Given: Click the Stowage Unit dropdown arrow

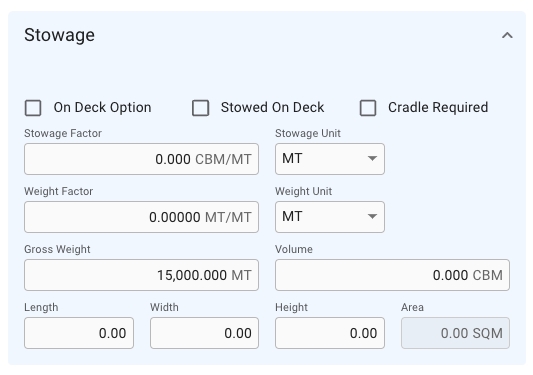Looking at the screenshot, I should point(372,158).
